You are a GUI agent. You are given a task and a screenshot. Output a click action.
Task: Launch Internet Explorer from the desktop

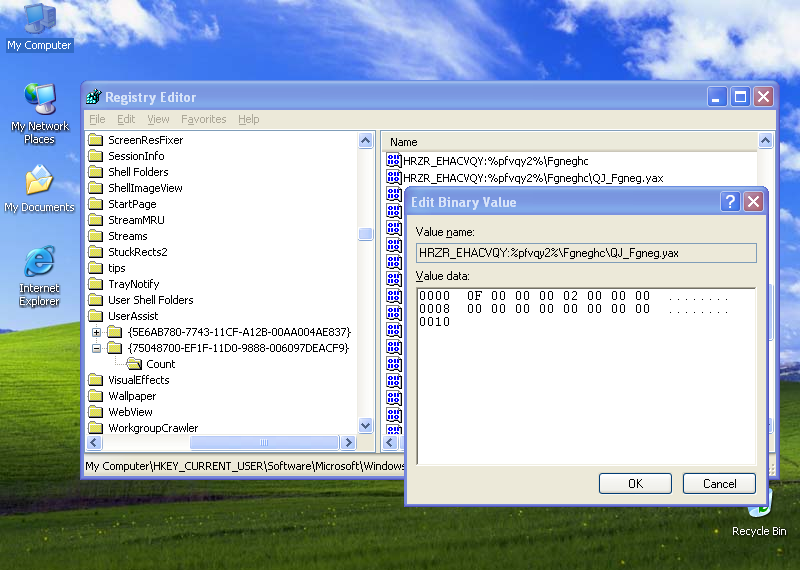point(39,276)
